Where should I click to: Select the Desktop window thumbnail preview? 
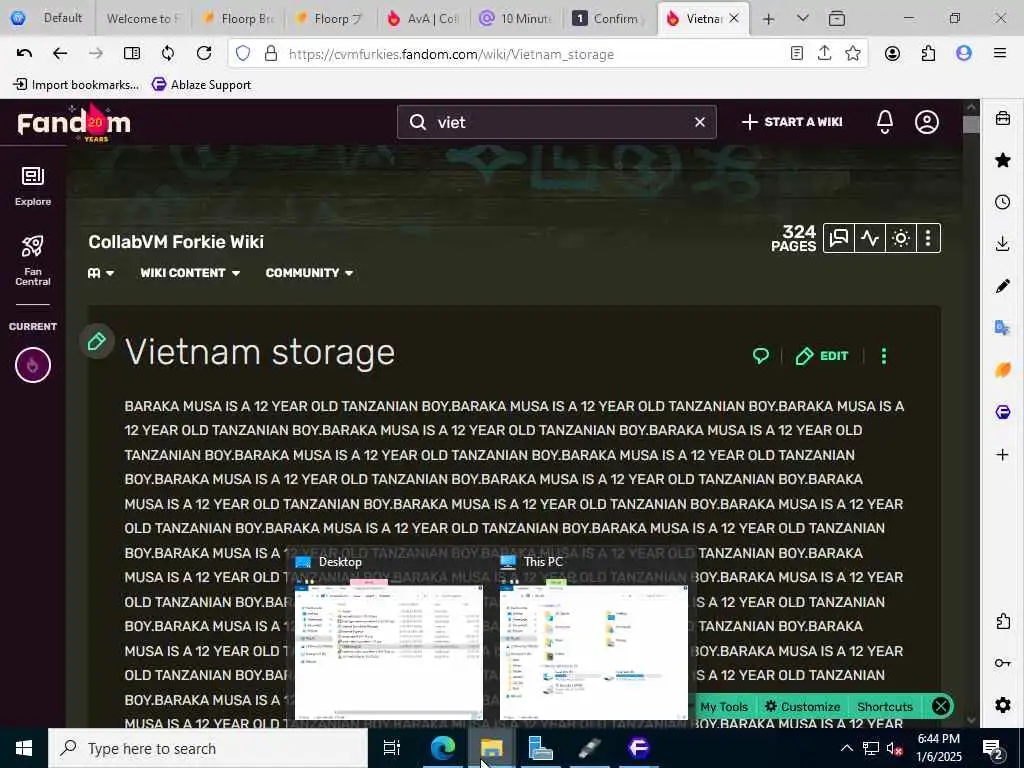pos(388,637)
